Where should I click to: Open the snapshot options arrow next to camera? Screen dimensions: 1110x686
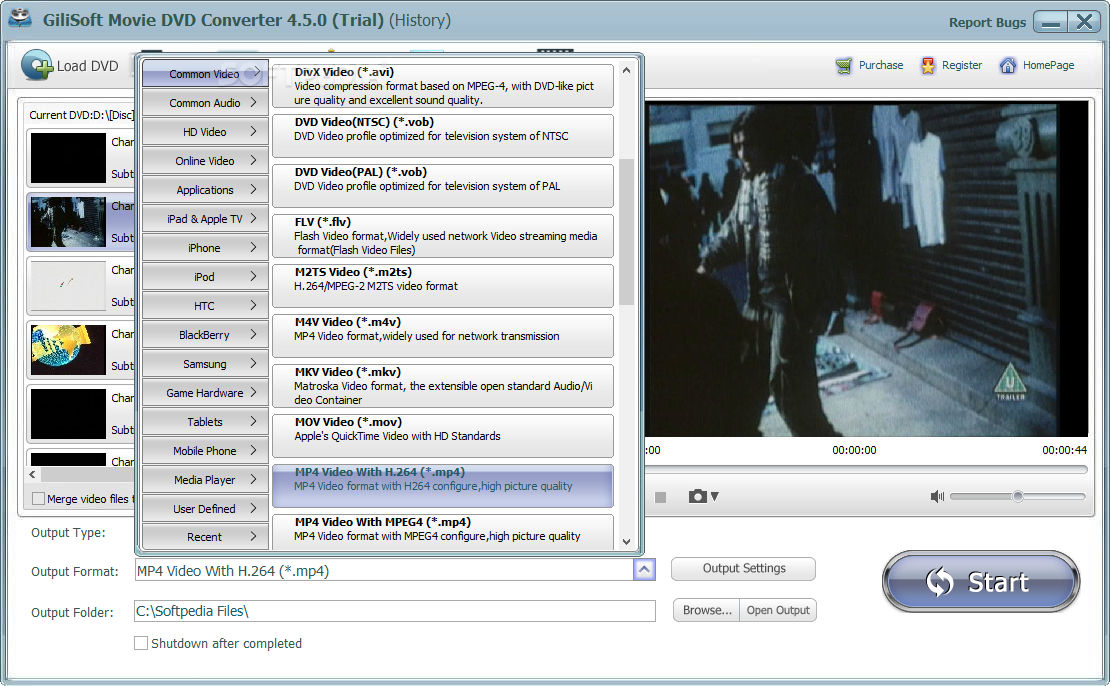[x=714, y=496]
